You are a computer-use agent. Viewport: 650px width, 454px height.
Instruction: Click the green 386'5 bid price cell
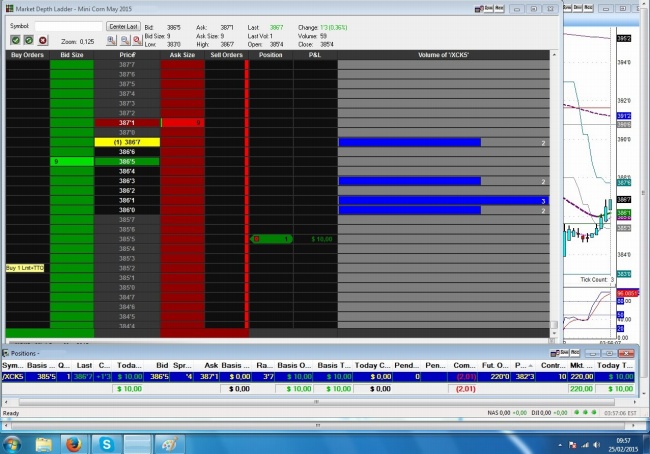[x=127, y=162]
